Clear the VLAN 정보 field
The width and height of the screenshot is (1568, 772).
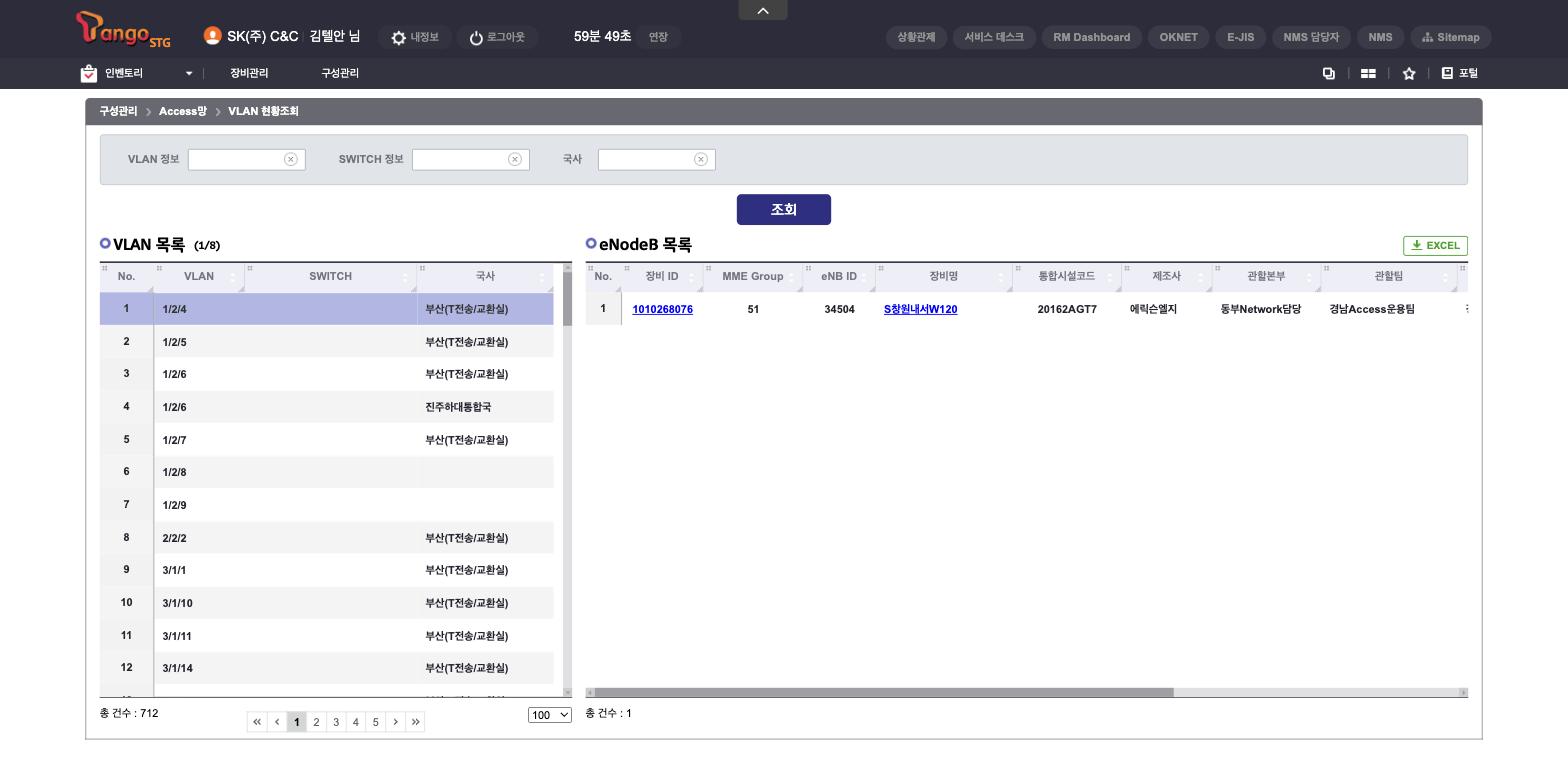(x=291, y=159)
